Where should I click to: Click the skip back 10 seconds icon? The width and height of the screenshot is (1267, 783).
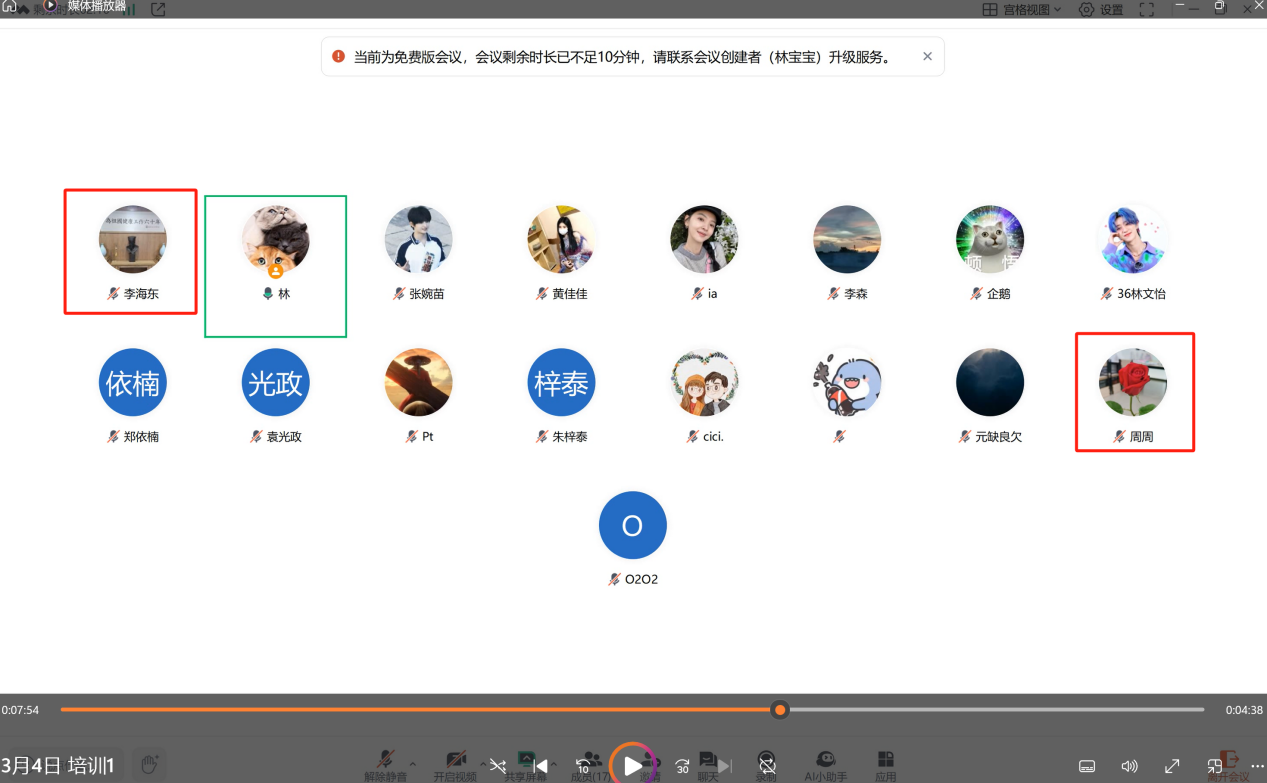tap(583, 766)
